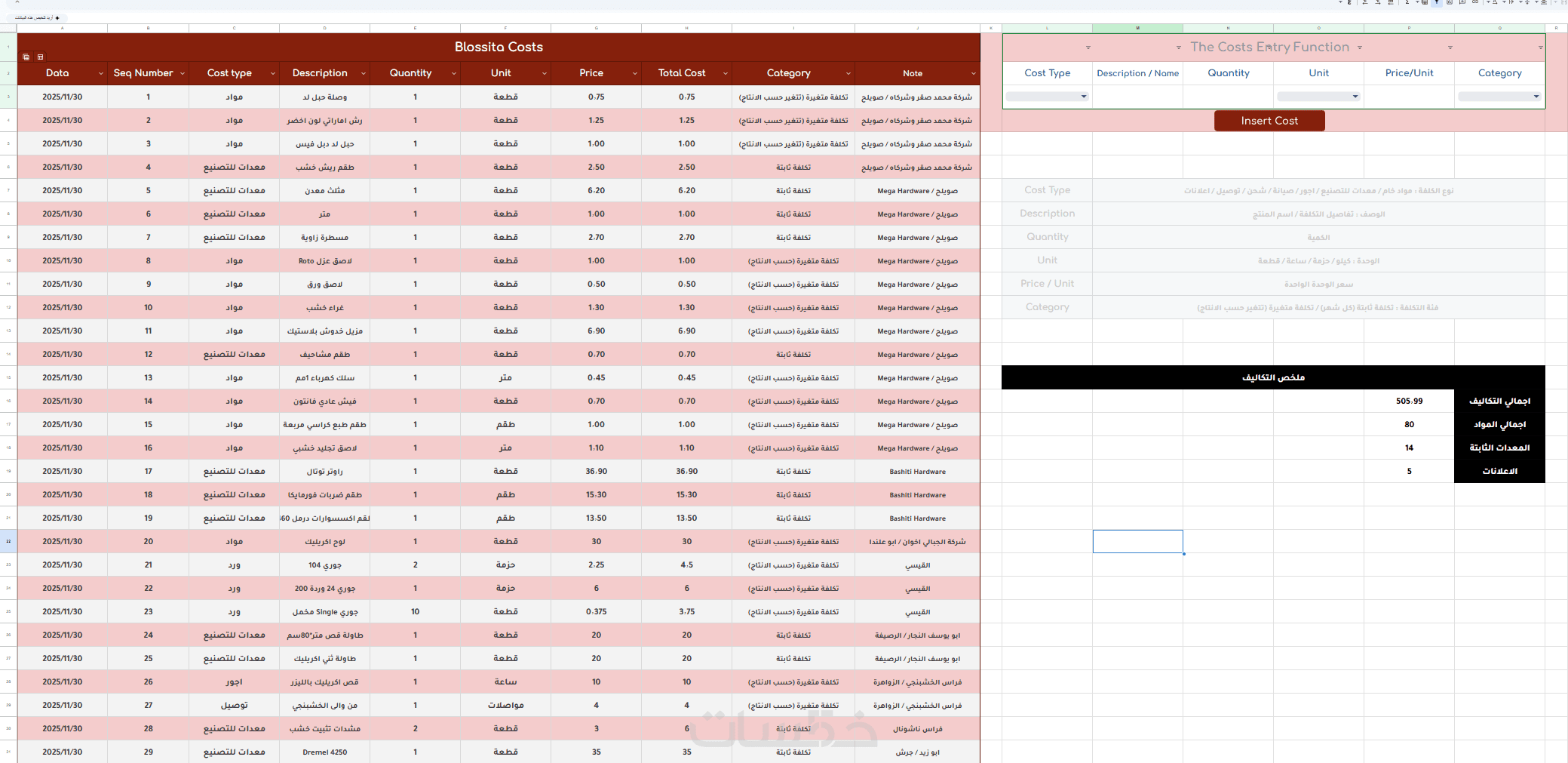Open the Cost type column filter arrow

pyautogui.click(x=273, y=73)
